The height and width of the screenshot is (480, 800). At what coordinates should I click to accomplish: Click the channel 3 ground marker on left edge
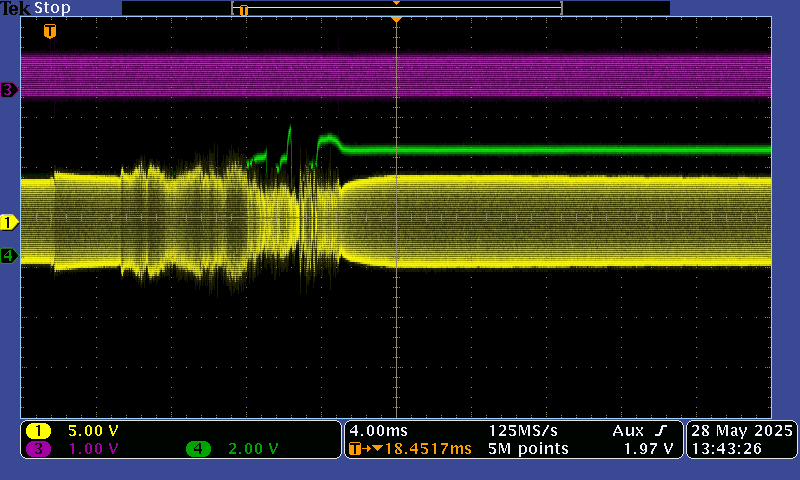point(9,90)
